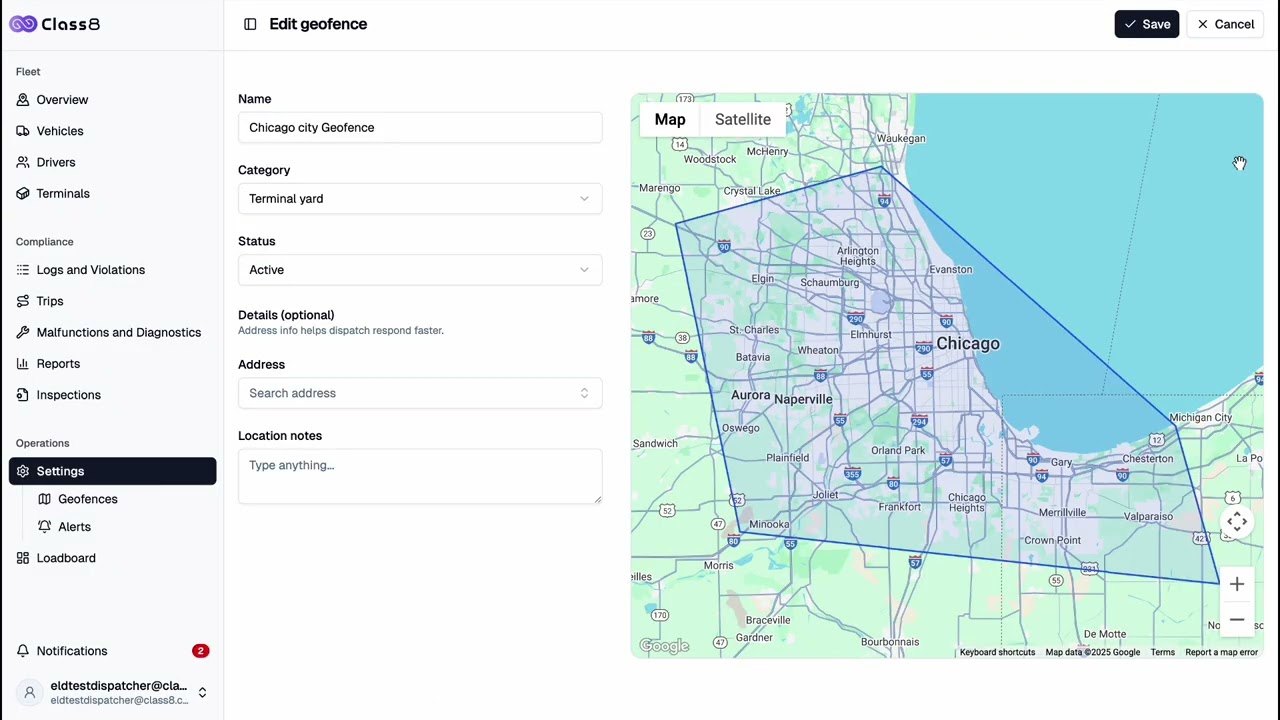Expand the account switcher chevrons
Screen dimensions: 1280x720
pos(202,692)
